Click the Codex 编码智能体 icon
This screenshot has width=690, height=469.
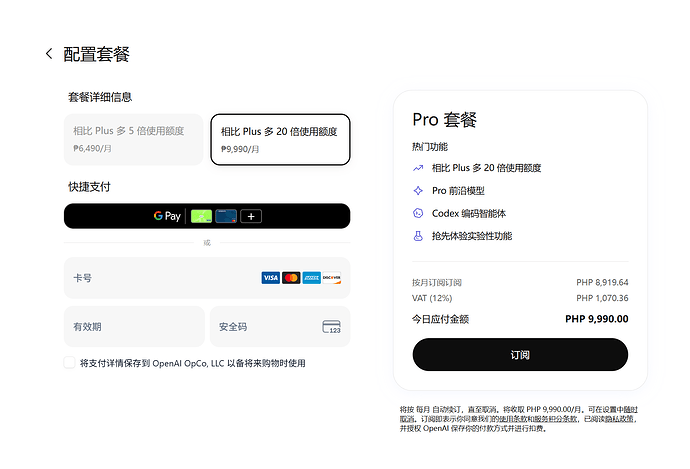(x=418, y=213)
